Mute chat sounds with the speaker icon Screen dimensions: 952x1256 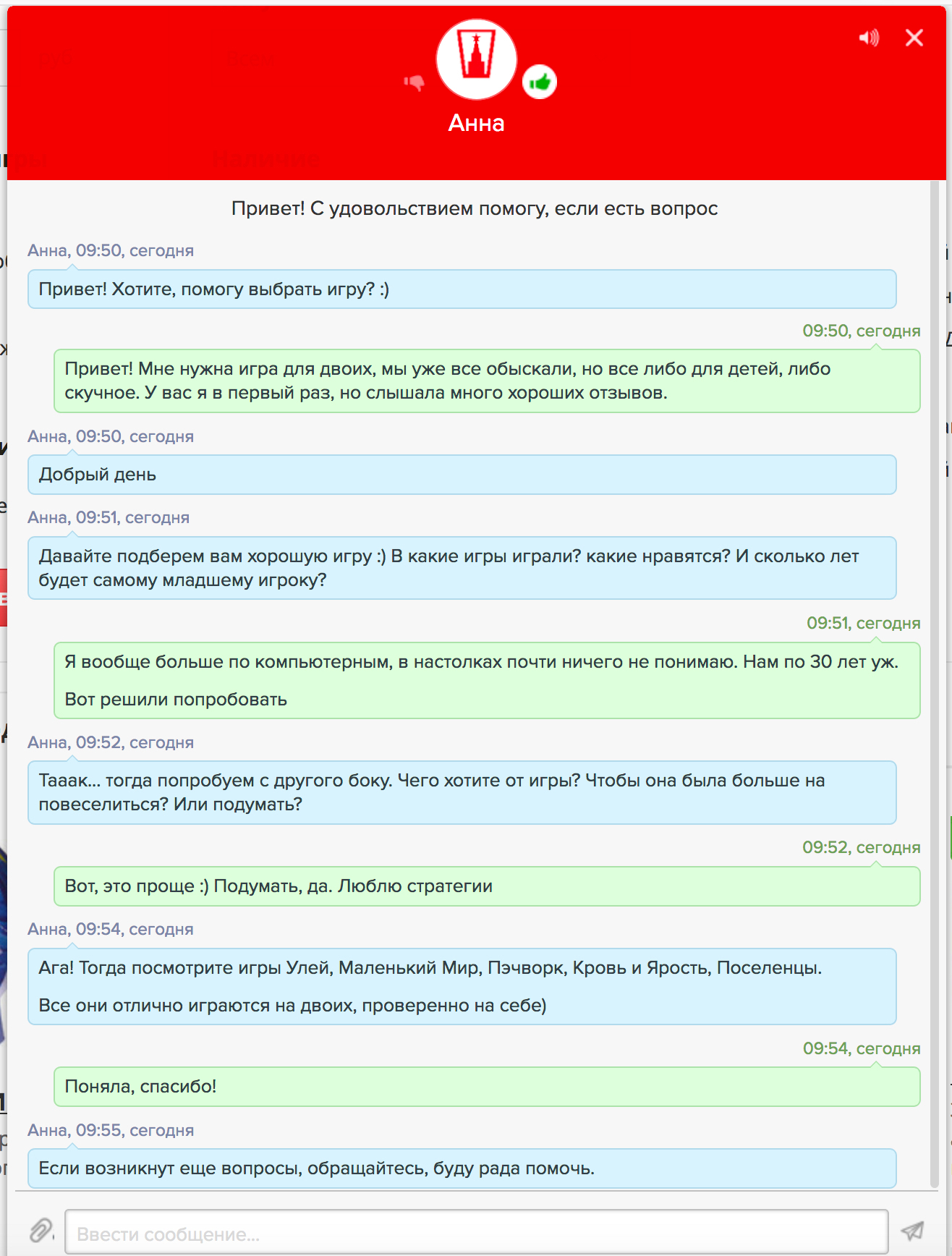tap(869, 38)
